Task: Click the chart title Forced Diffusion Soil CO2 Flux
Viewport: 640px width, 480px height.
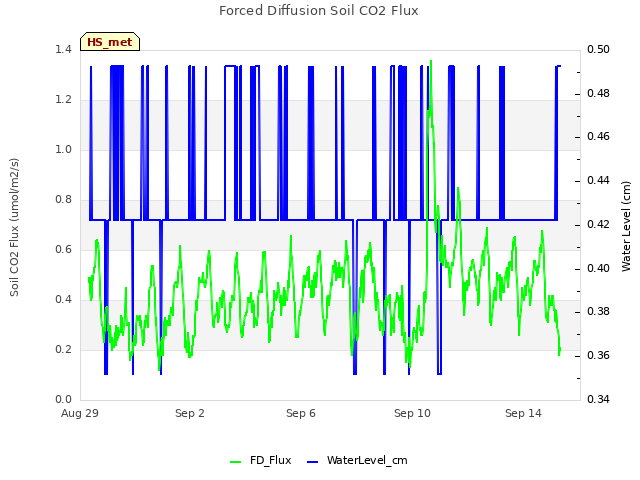Action: [x=319, y=11]
